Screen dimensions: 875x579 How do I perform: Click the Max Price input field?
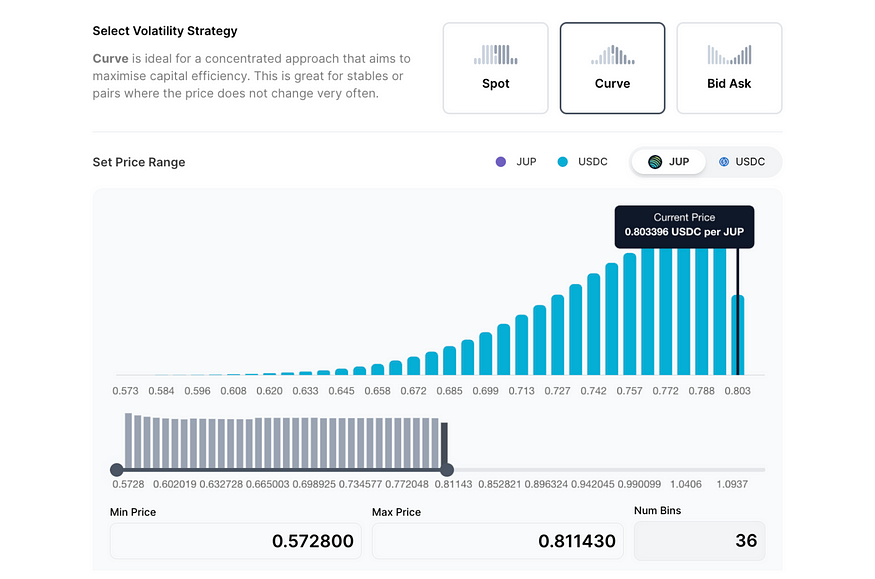pos(498,541)
